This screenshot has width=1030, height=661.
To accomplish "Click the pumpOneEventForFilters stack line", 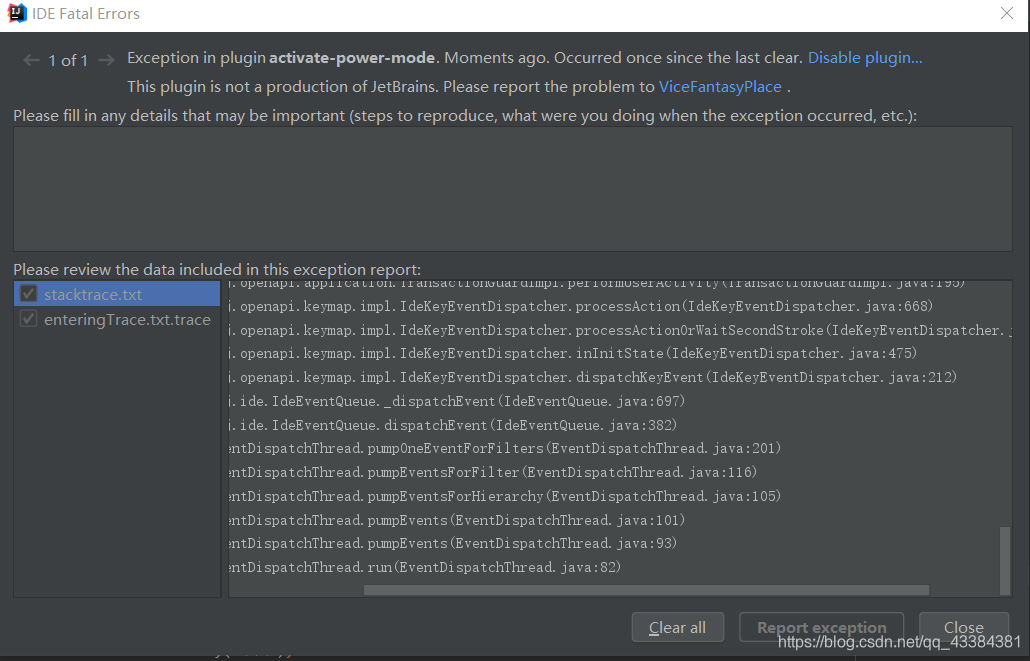I will 505,448.
